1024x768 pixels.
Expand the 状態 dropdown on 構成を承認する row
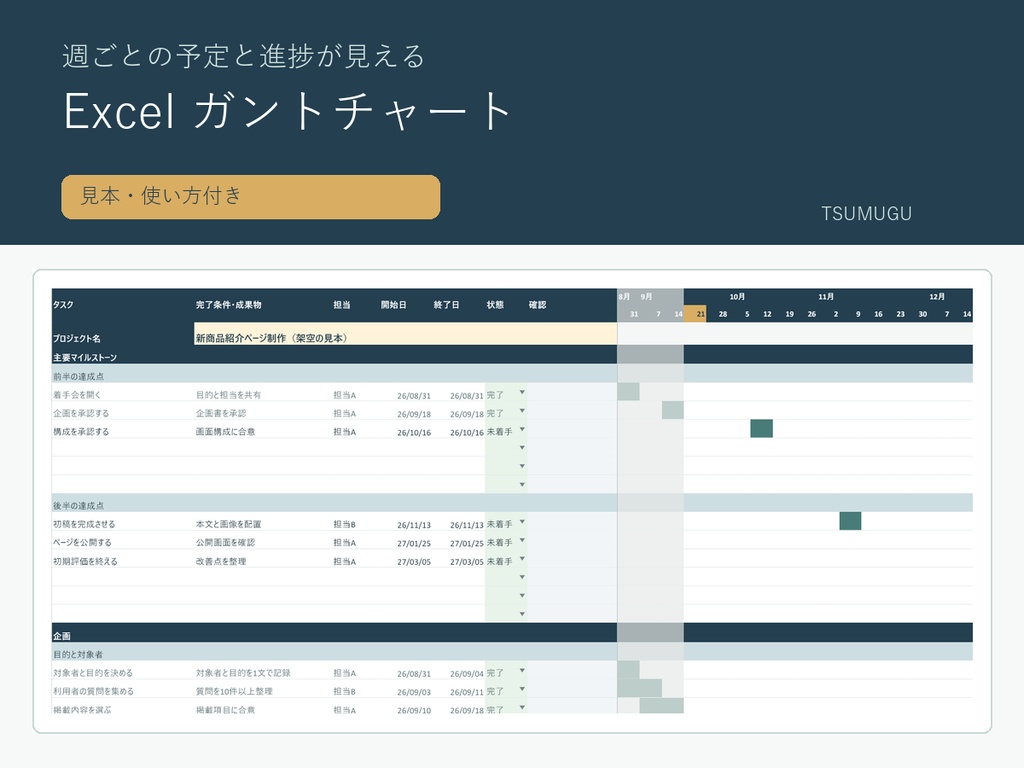[522, 430]
